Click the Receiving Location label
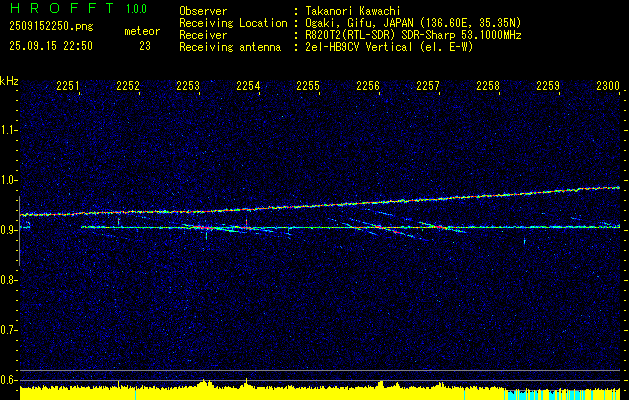629x400 pixels. [233, 23]
